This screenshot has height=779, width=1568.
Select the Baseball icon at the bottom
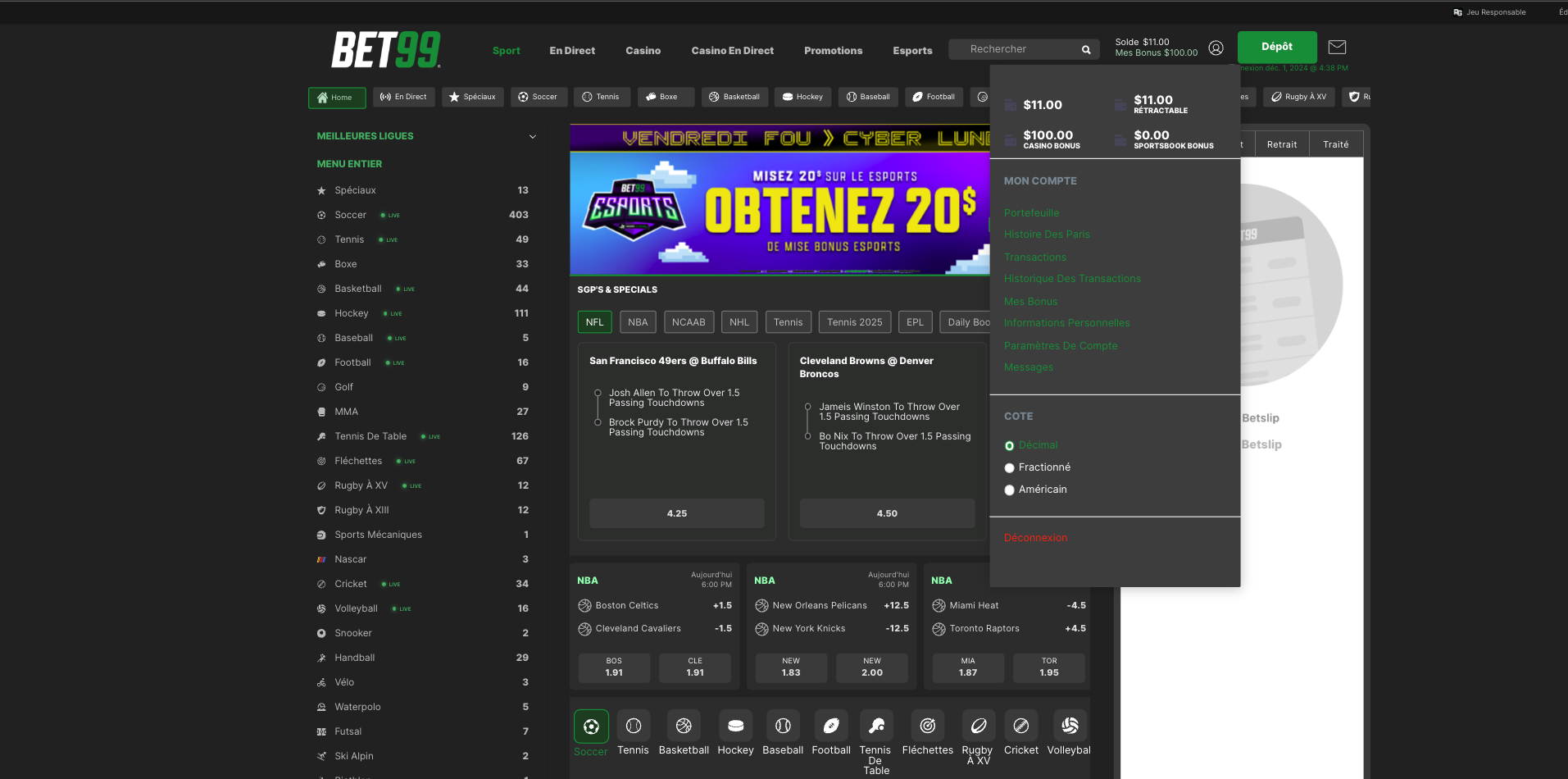pos(783,726)
